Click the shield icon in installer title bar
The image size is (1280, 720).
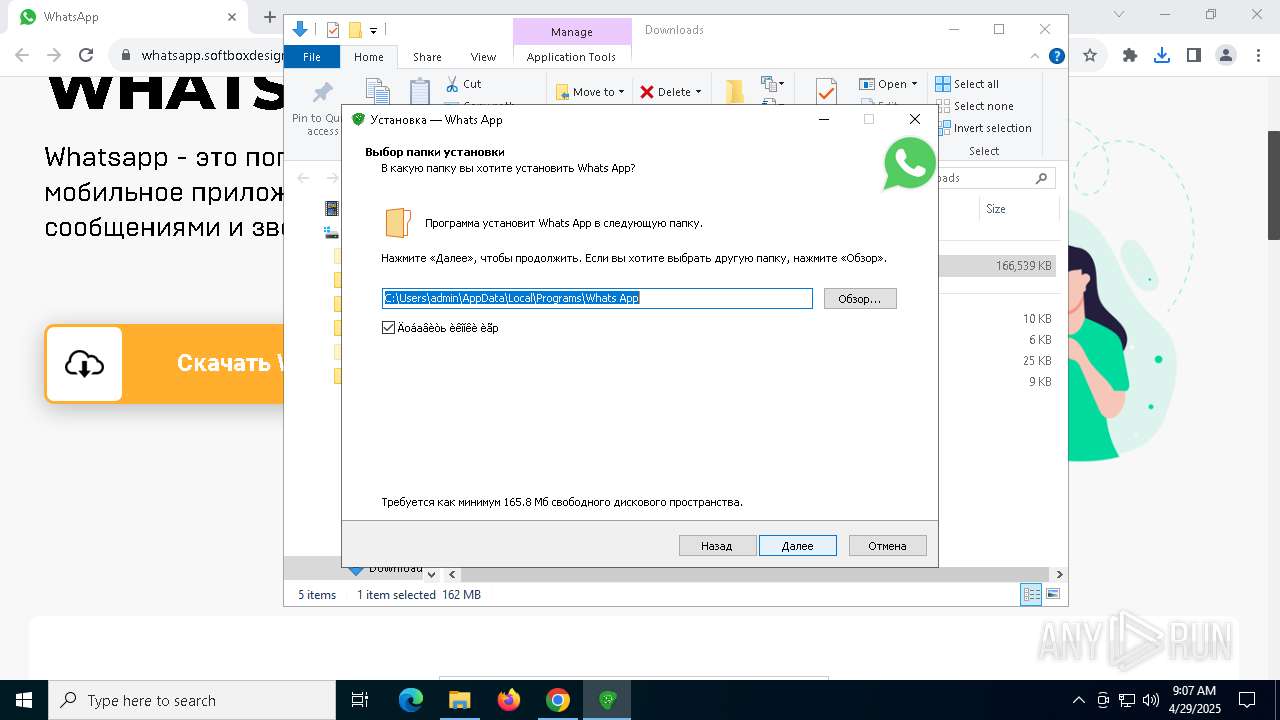click(x=358, y=120)
